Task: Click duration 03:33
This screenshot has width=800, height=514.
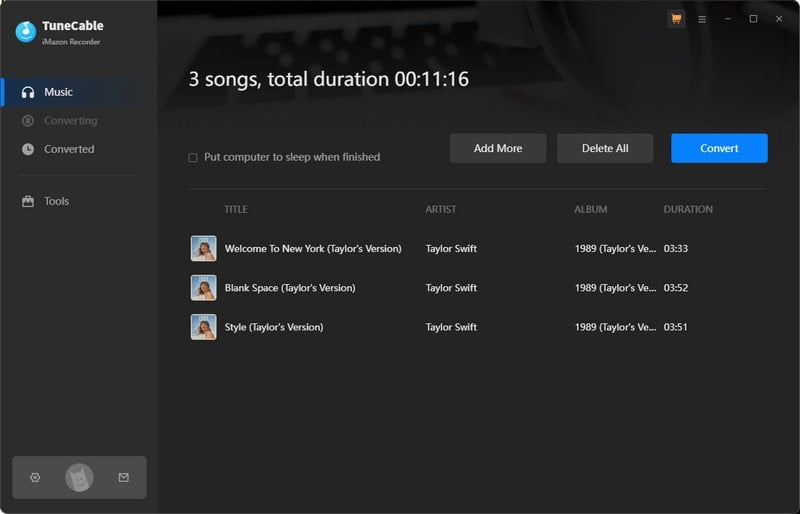Action: [x=676, y=249]
